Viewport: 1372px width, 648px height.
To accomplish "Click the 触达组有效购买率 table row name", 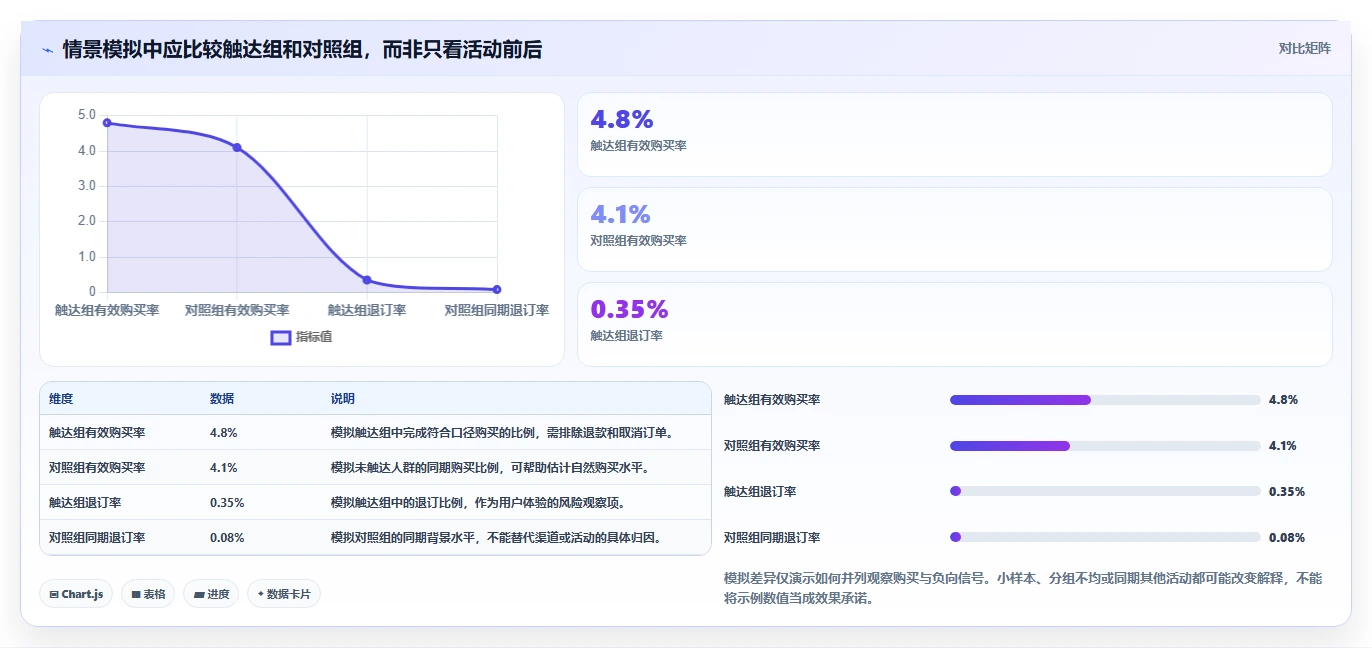I will [97, 433].
